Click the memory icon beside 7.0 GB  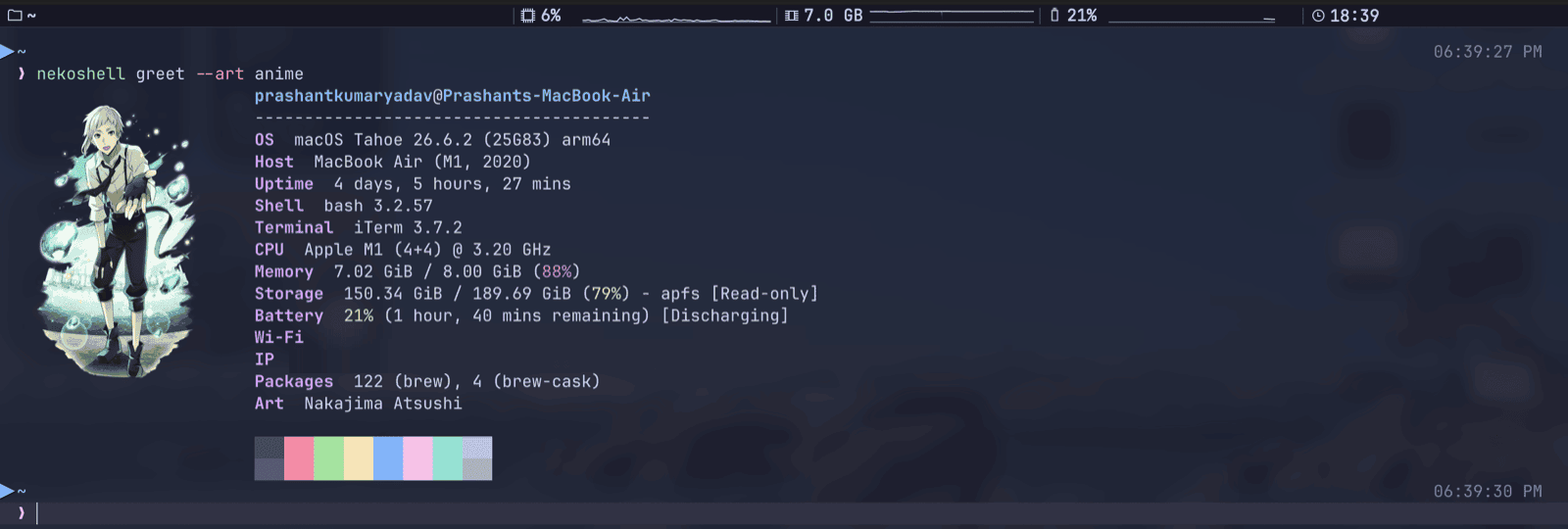pyautogui.click(x=792, y=16)
